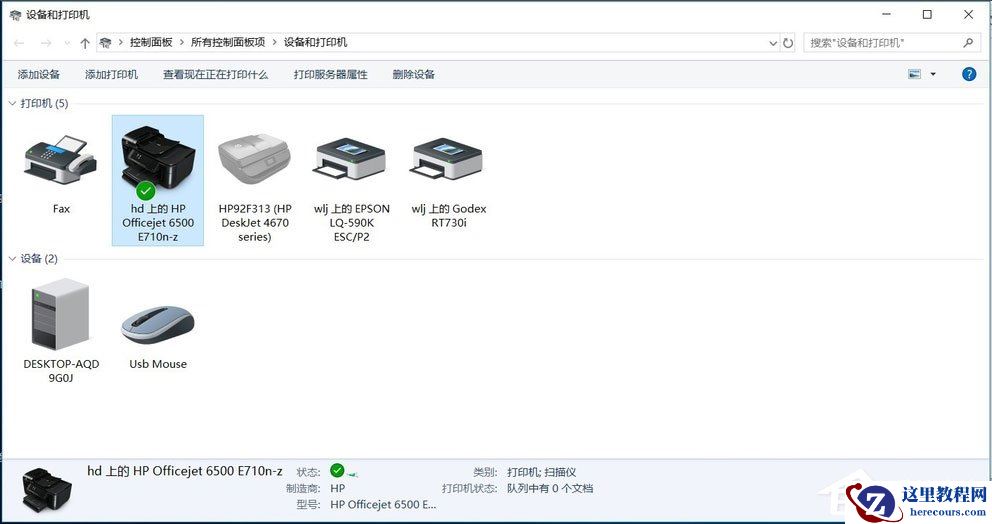Navigate to 控制面板 breadcrumb

151,42
